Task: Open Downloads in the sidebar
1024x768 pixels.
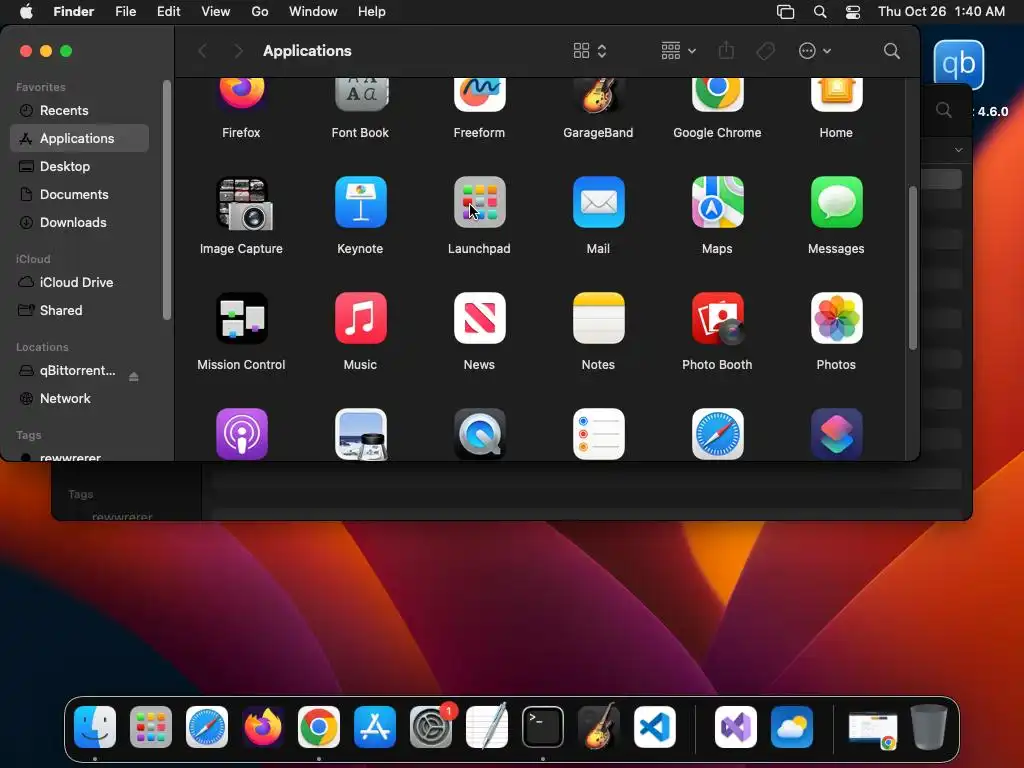Action: pyautogui.click(x=80, y=223)
